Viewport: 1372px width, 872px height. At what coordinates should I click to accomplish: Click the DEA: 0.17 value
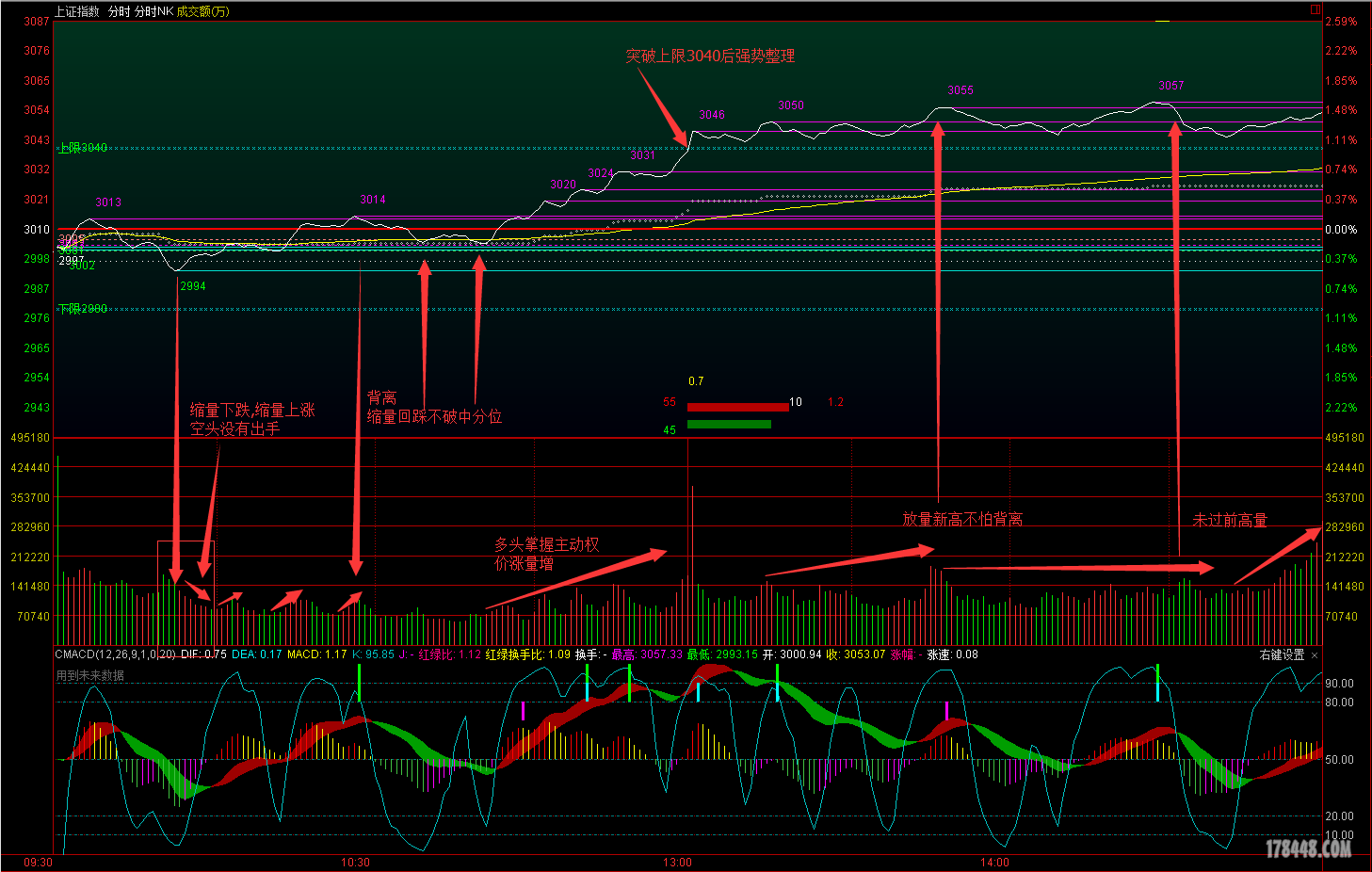[257, 654]
